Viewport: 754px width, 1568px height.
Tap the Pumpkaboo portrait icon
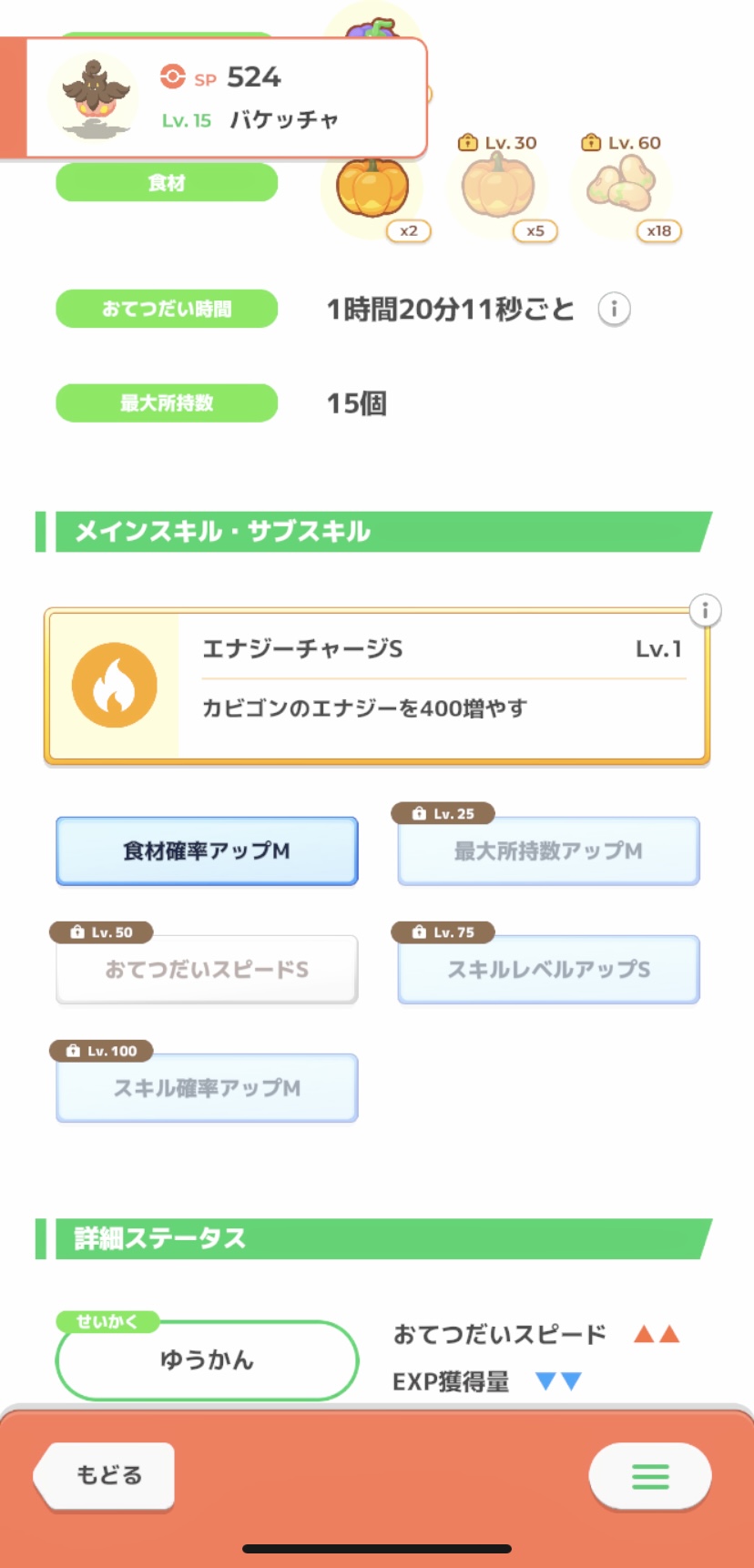[x=96, y=97]
